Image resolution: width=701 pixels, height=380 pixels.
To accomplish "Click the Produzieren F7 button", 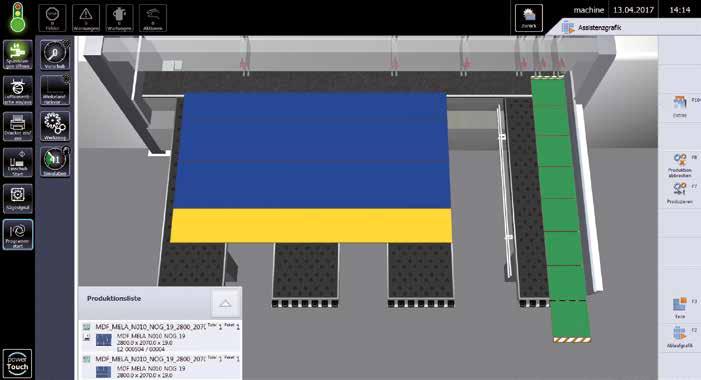I will [680, 193].
